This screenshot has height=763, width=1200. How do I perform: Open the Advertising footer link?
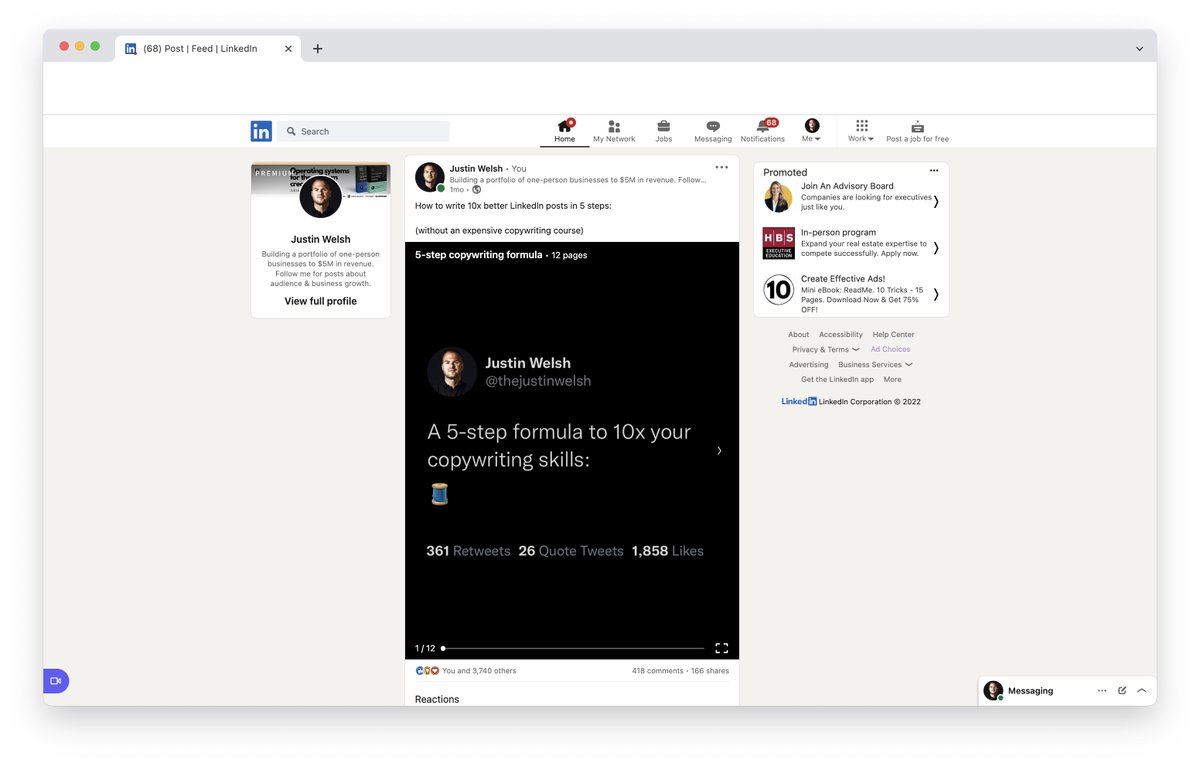click(x=808, y=365)
